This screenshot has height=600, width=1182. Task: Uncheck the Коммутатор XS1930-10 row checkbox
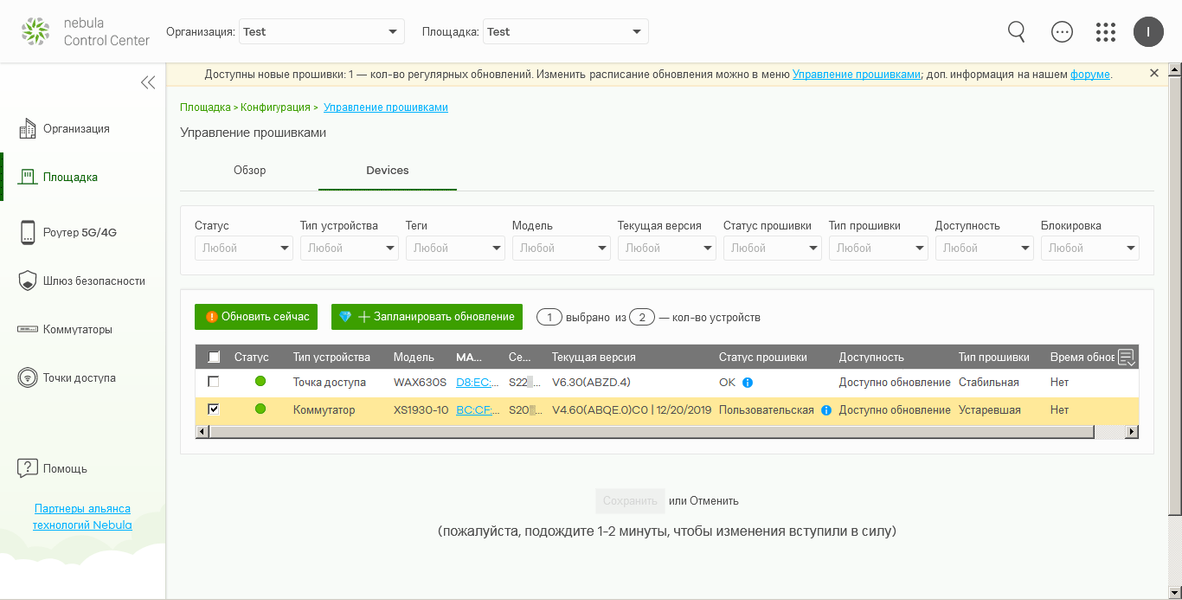[213, 409]
